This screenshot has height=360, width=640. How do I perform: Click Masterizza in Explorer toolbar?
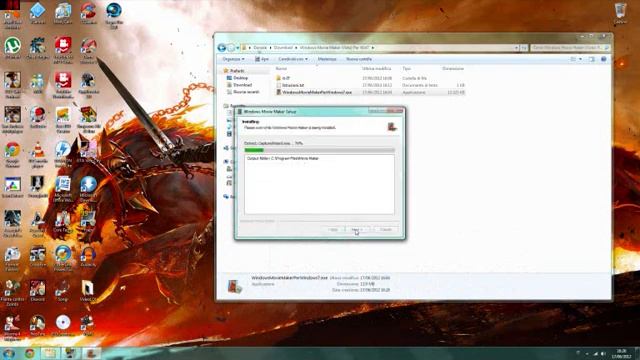click(327, 59)
